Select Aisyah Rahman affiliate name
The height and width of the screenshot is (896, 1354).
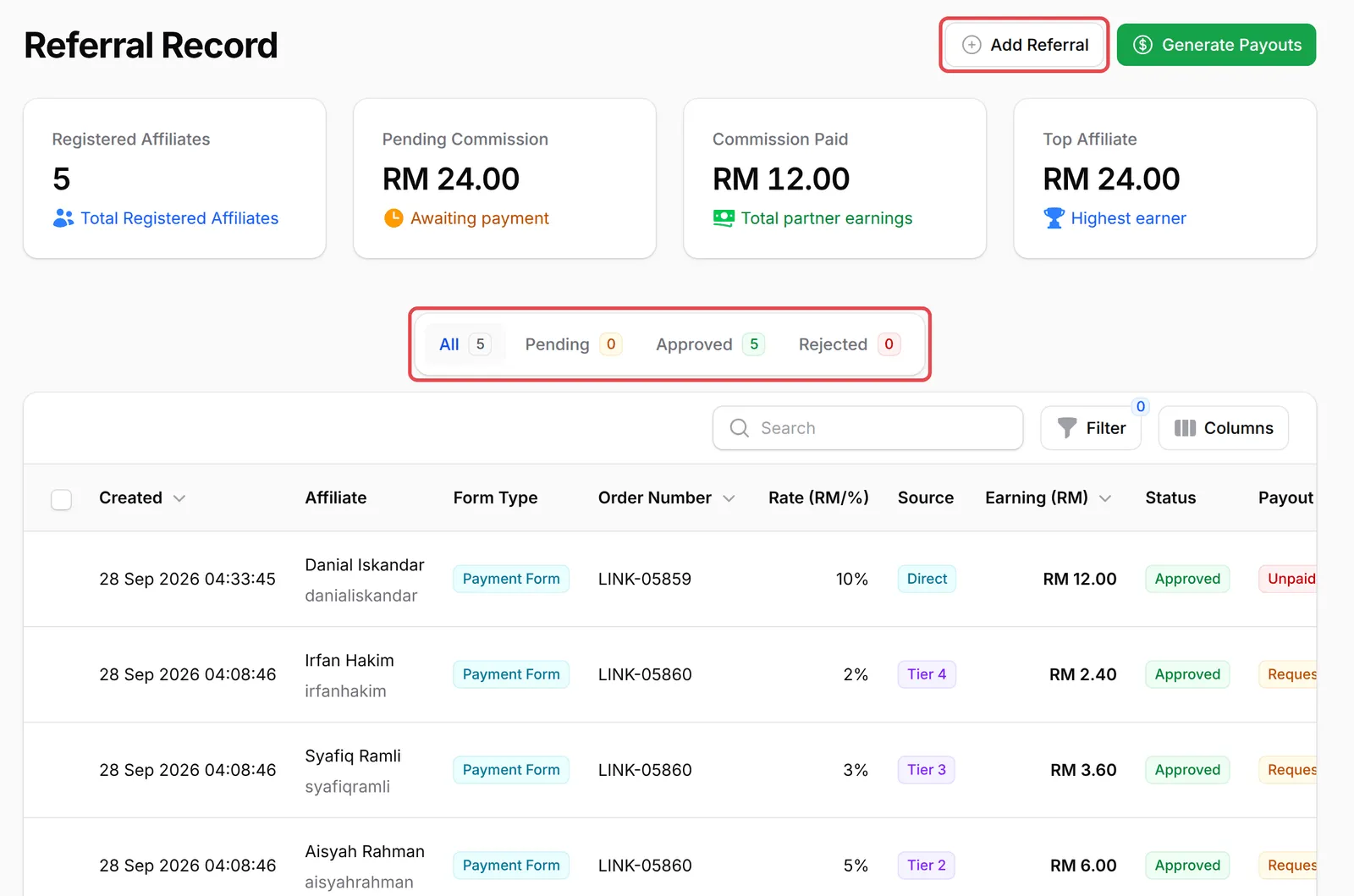click(364, 851)
